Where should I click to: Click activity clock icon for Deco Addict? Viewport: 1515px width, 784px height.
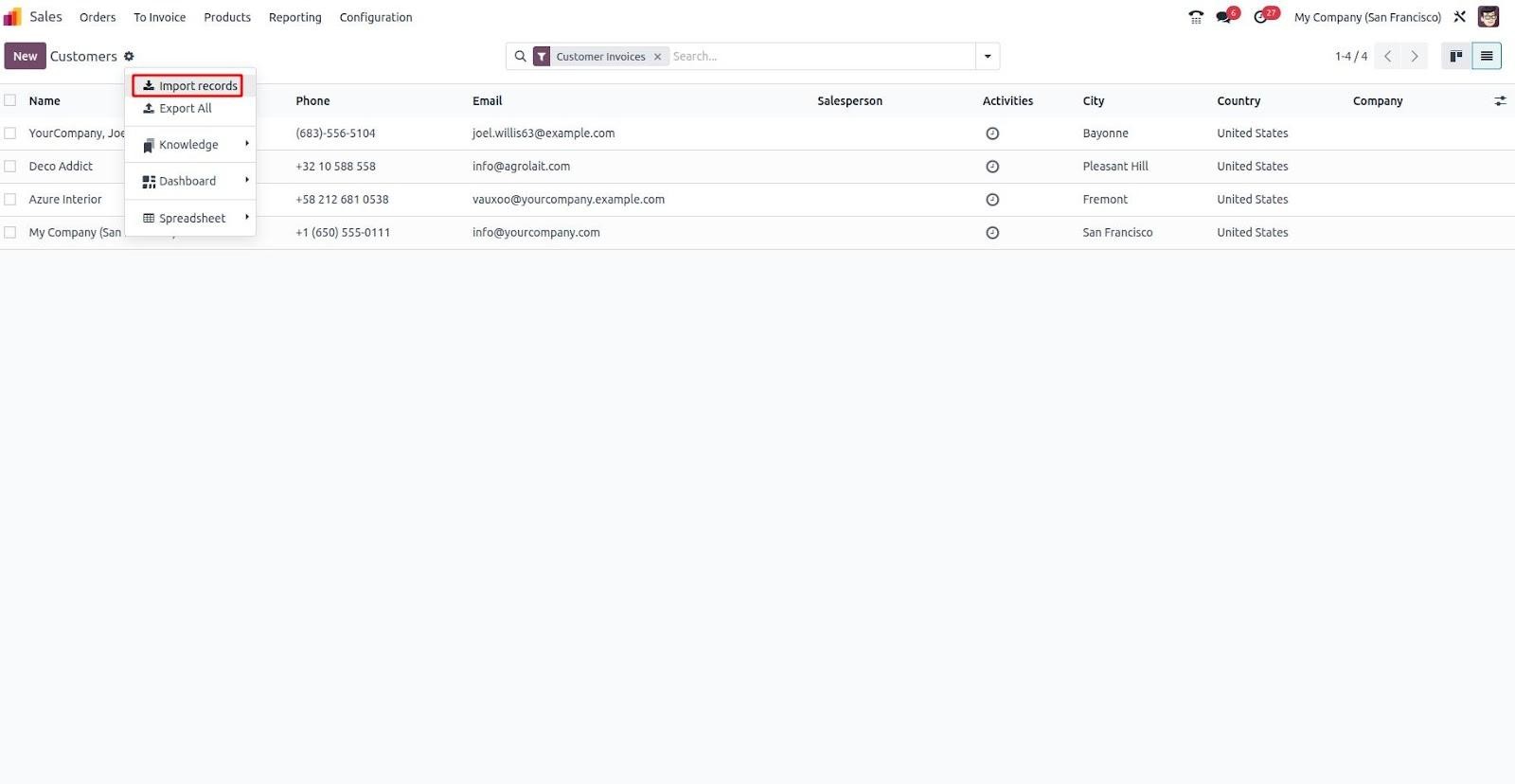992,167
